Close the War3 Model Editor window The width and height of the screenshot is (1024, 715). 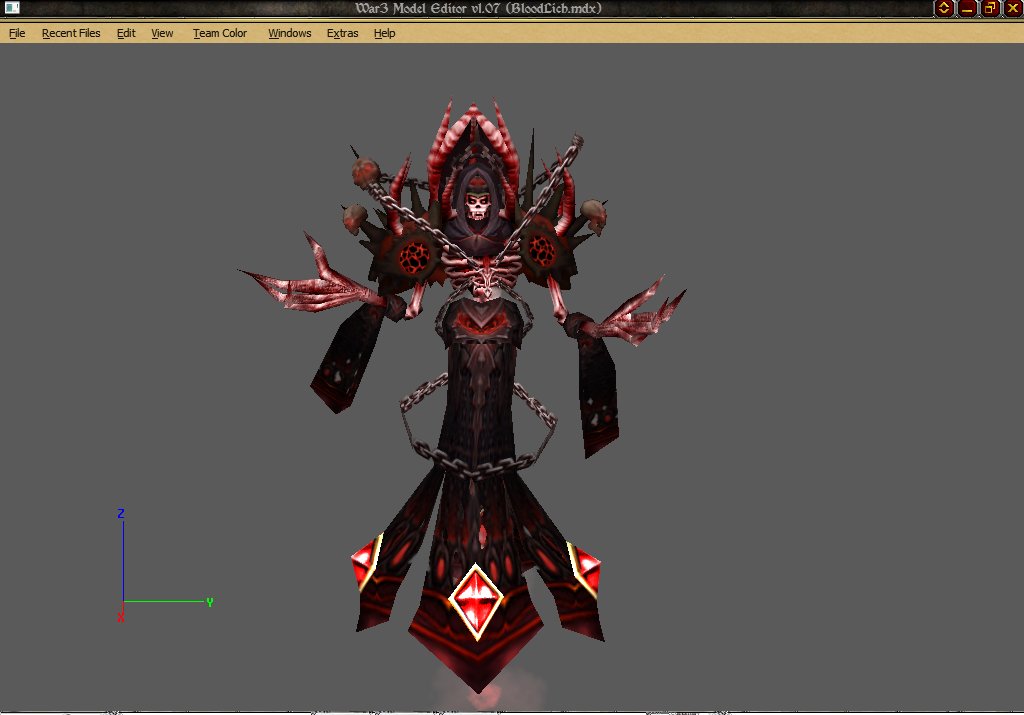(1013, 8)
